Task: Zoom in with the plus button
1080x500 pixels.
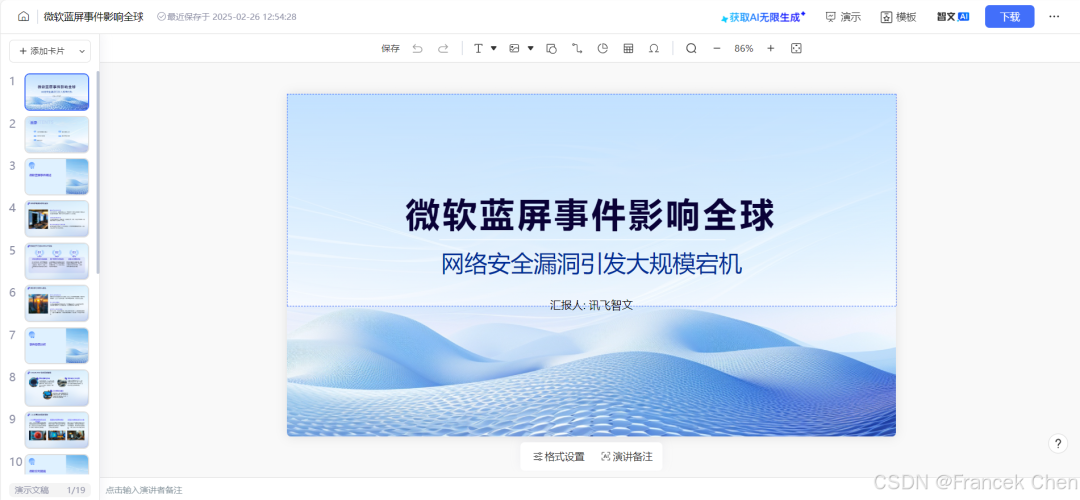Action: click(x=771, y=48)
